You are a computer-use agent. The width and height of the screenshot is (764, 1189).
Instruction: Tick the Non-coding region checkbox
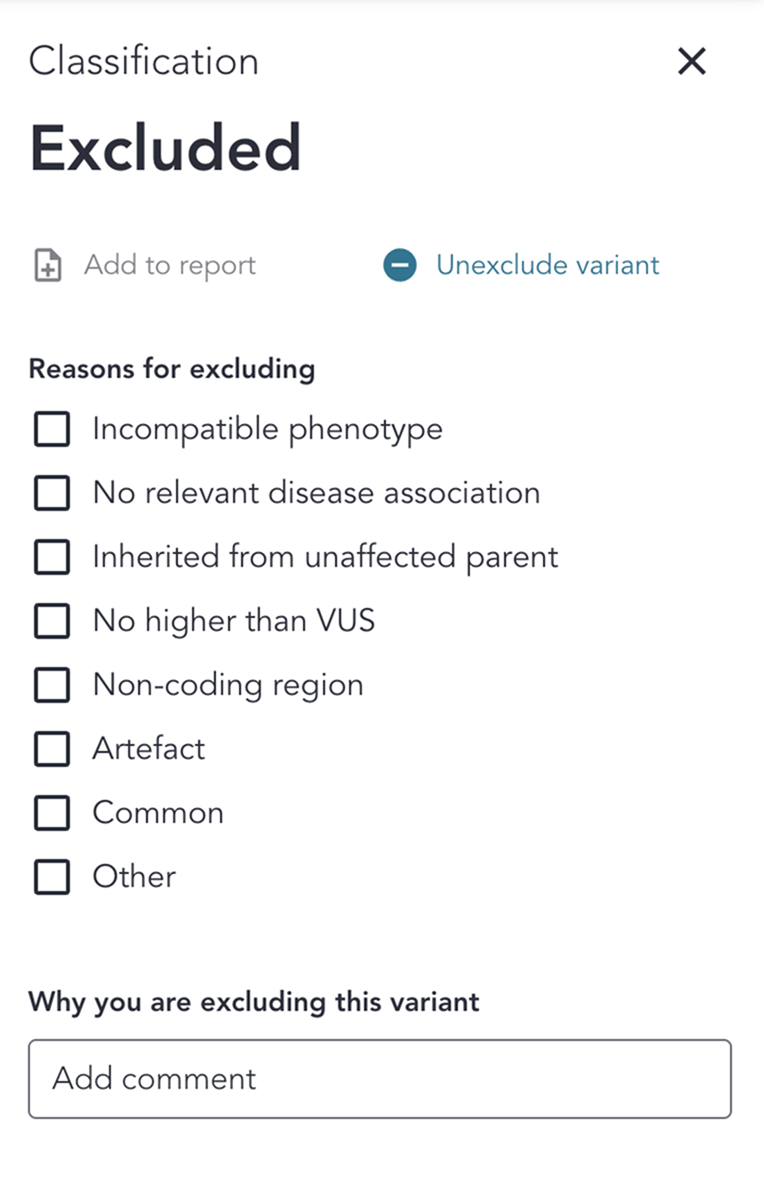point(51,685)
